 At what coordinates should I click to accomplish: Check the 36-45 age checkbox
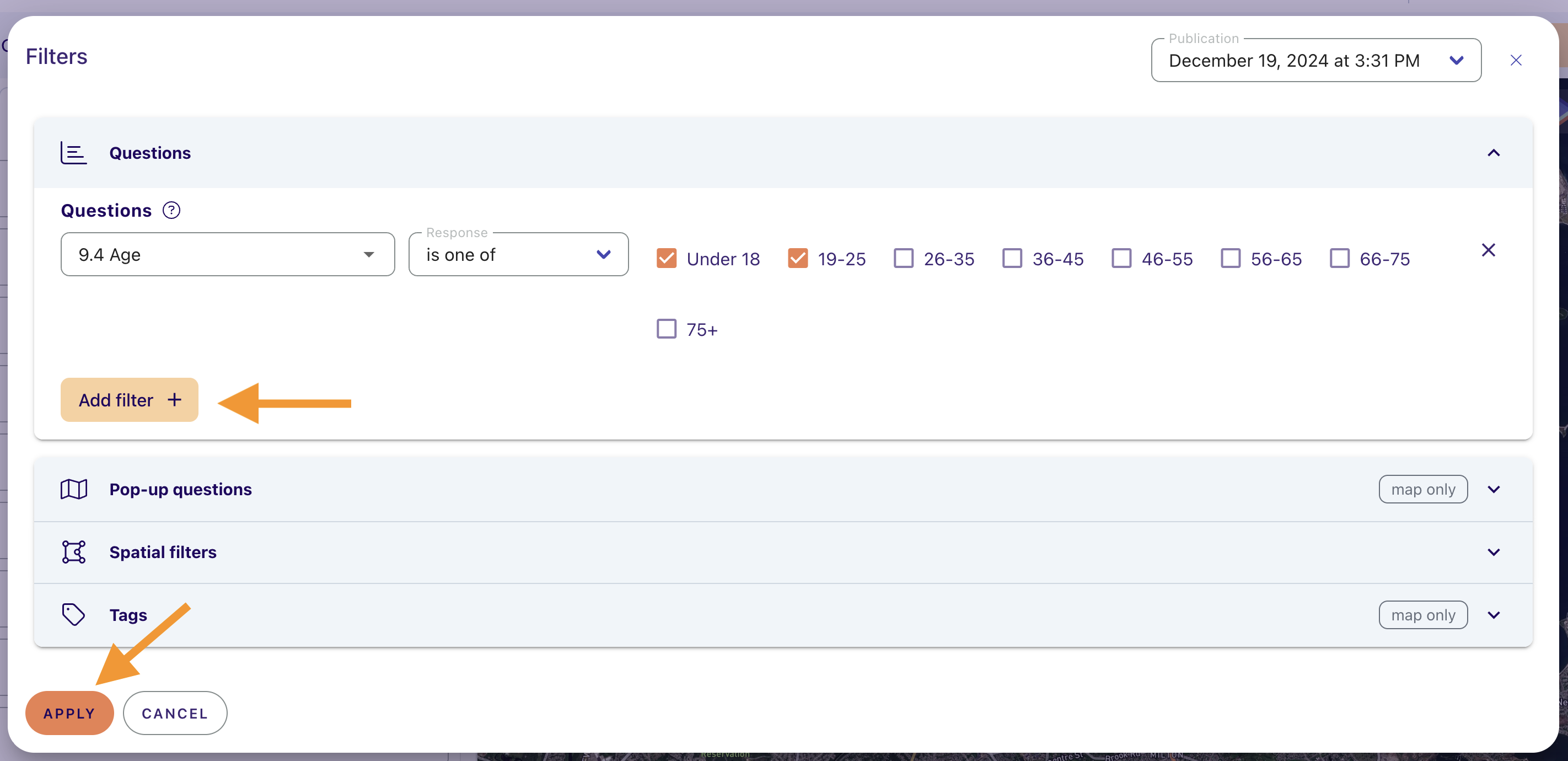tap(1012, 258)
